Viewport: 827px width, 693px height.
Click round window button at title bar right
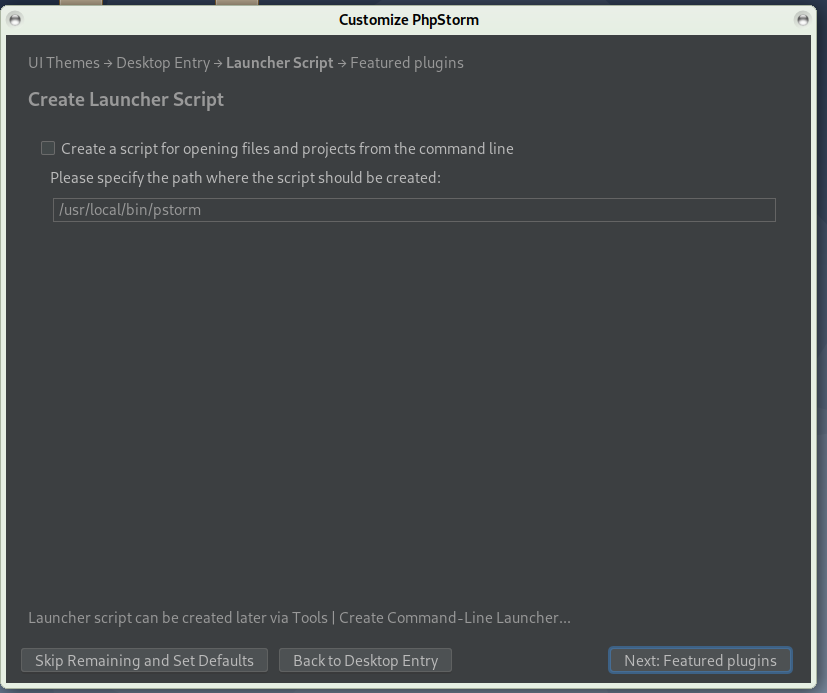[802, 19]
